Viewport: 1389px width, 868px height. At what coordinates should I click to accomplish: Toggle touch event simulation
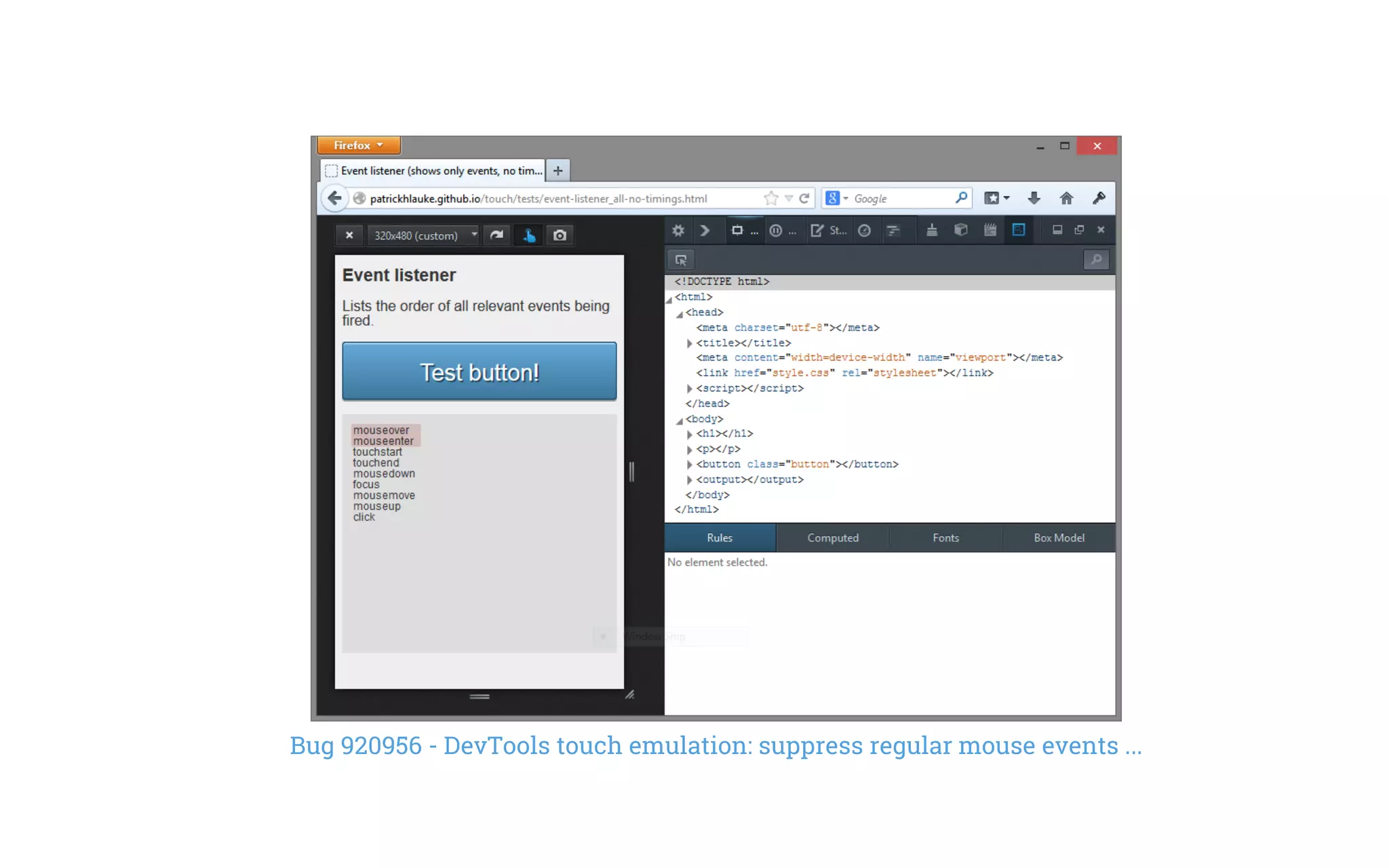pos(529,235)
